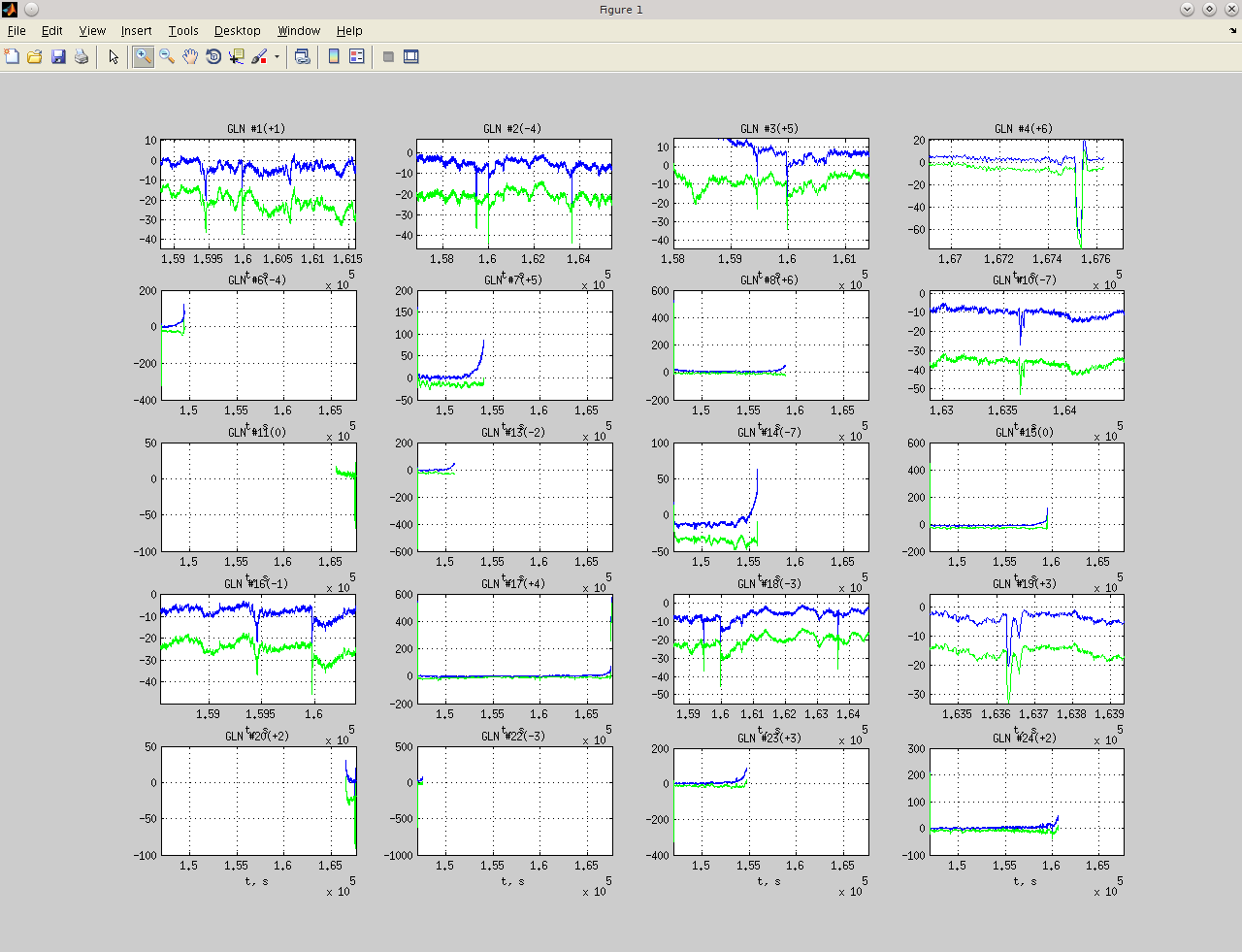Toggle the Insert Legend button
This screenshot has width=1242, height=952.
(357, 57)
